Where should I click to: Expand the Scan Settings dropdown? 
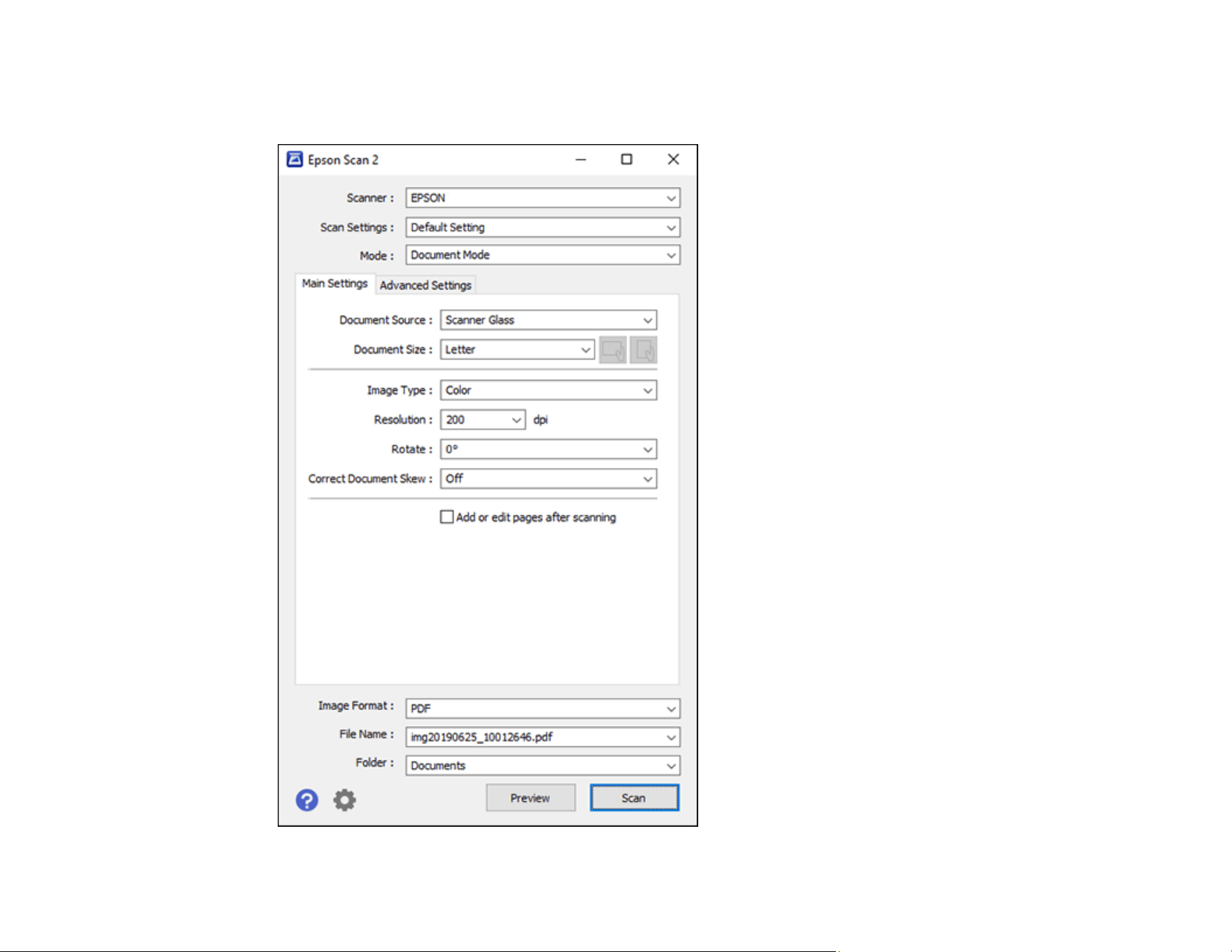click(543, 227)
